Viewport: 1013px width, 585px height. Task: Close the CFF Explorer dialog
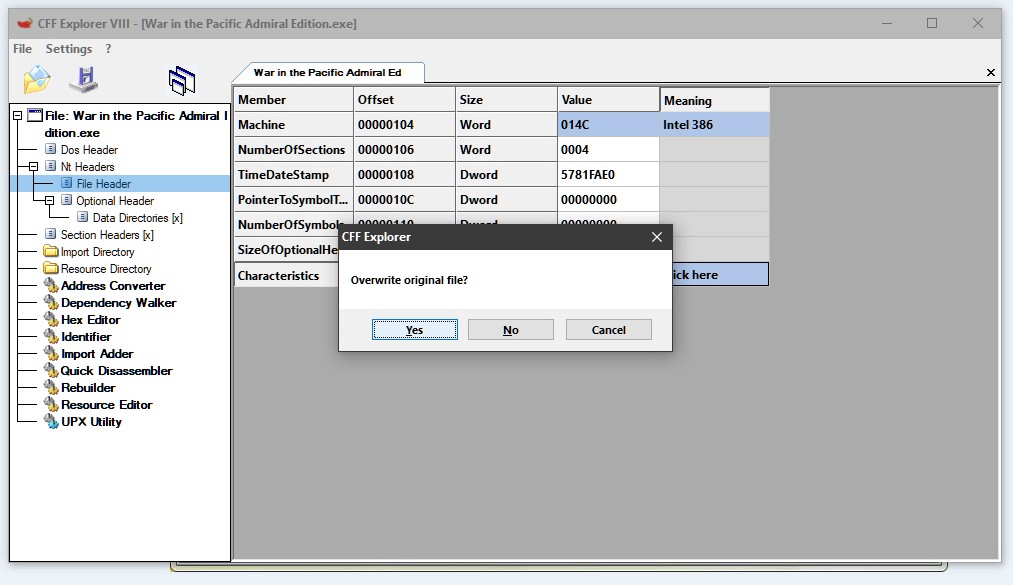tap(657, 237)
